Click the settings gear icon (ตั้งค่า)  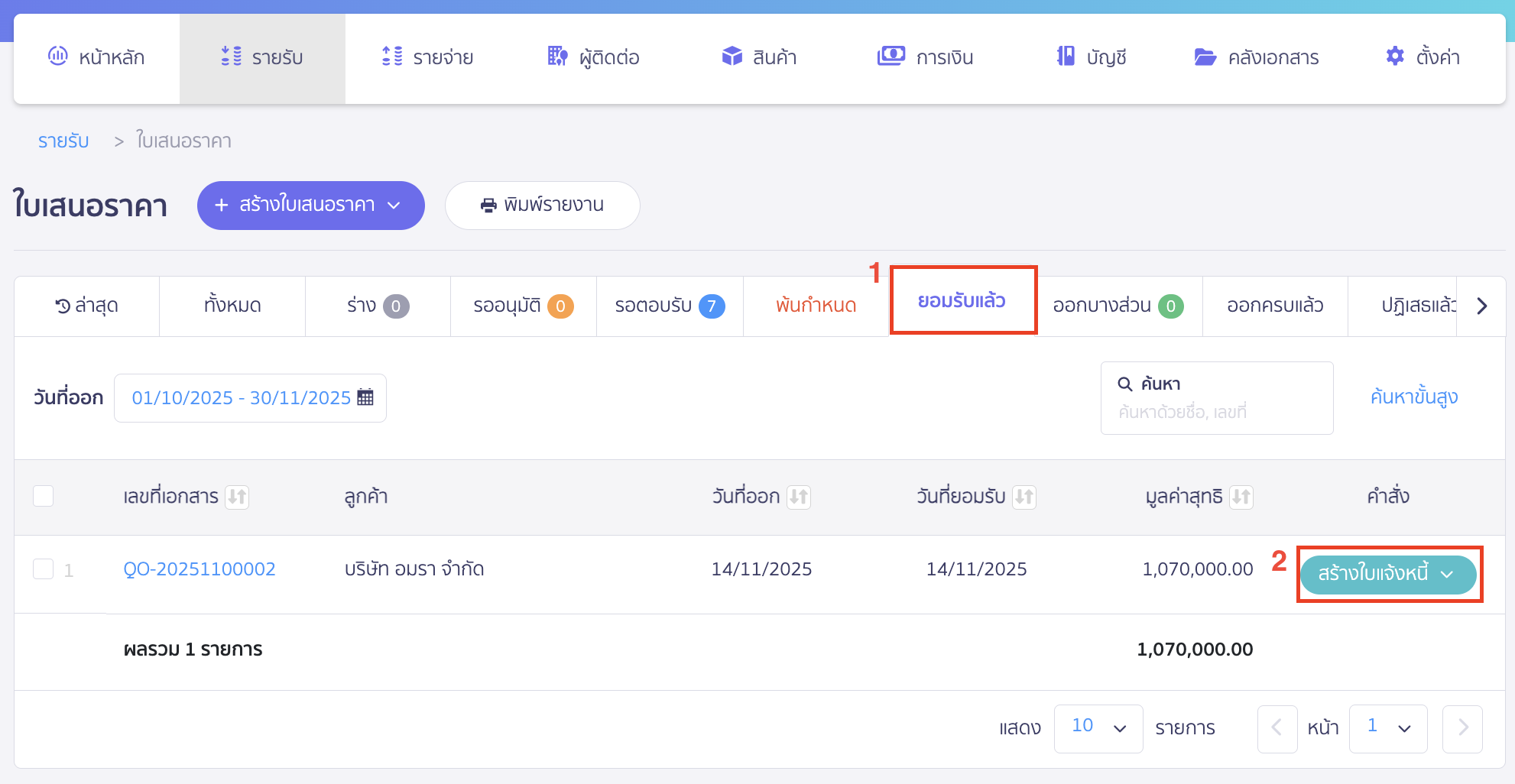click(x=1395, y=56)
